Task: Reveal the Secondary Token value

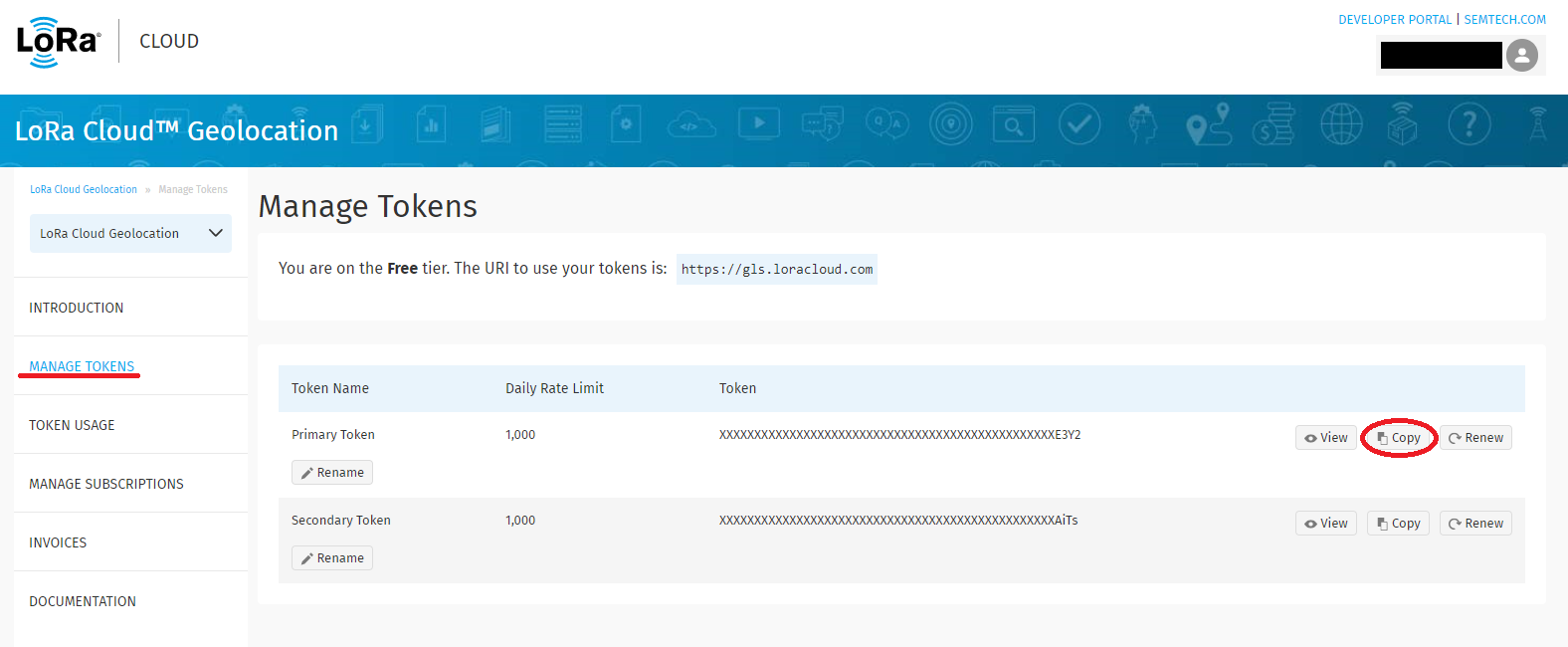Action: tap(1325, 524)
